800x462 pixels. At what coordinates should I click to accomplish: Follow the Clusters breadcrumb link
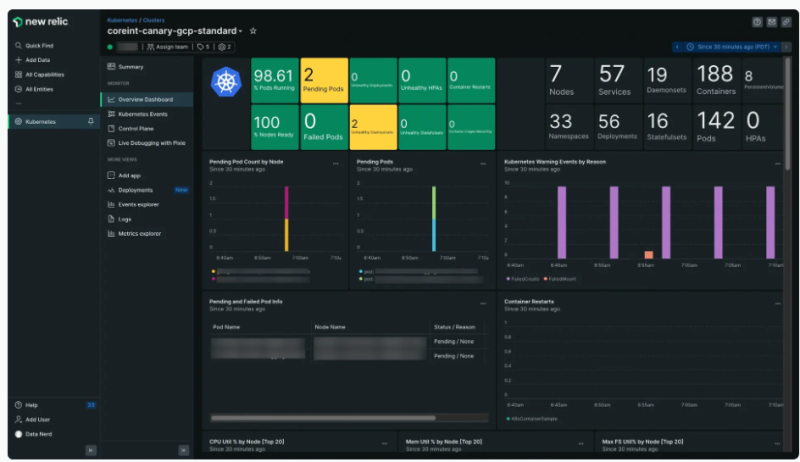154,20
